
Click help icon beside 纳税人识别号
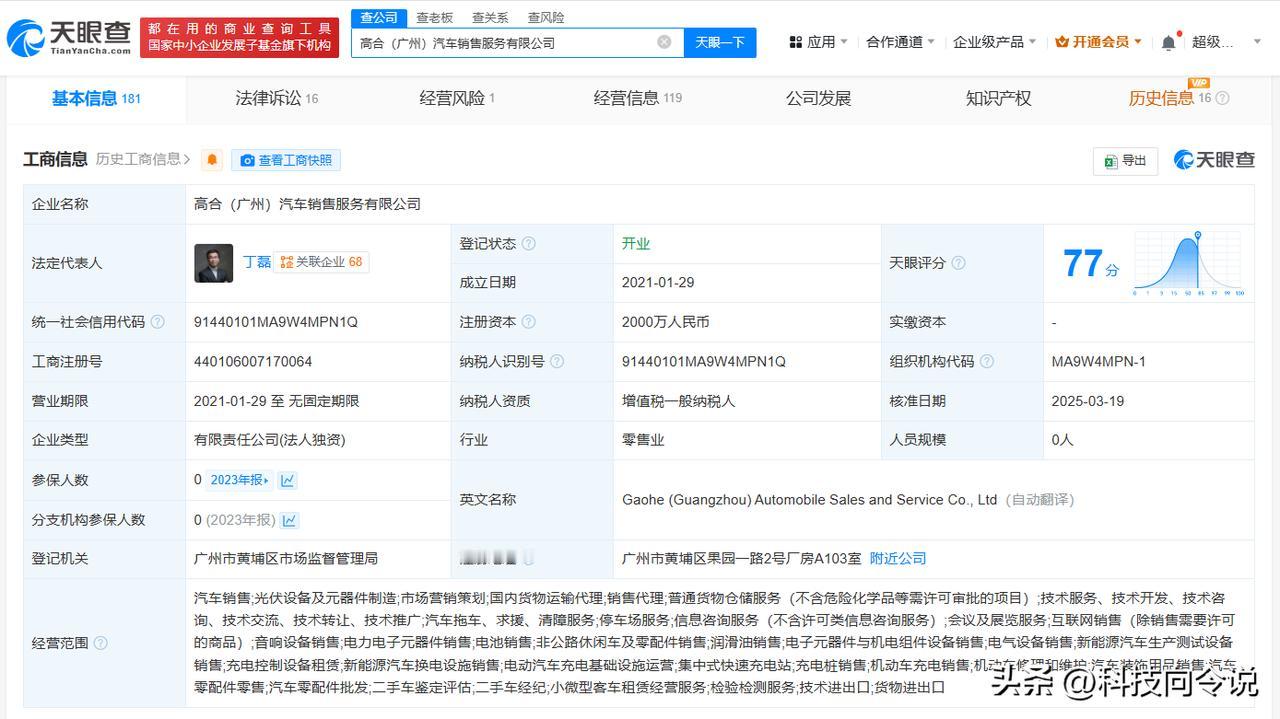557,361
